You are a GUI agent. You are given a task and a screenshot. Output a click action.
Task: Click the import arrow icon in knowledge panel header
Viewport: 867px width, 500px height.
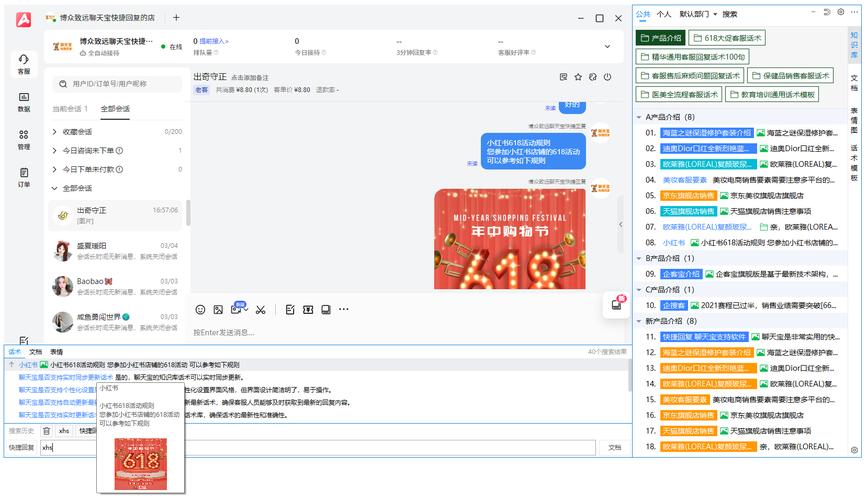click(827, 12)
